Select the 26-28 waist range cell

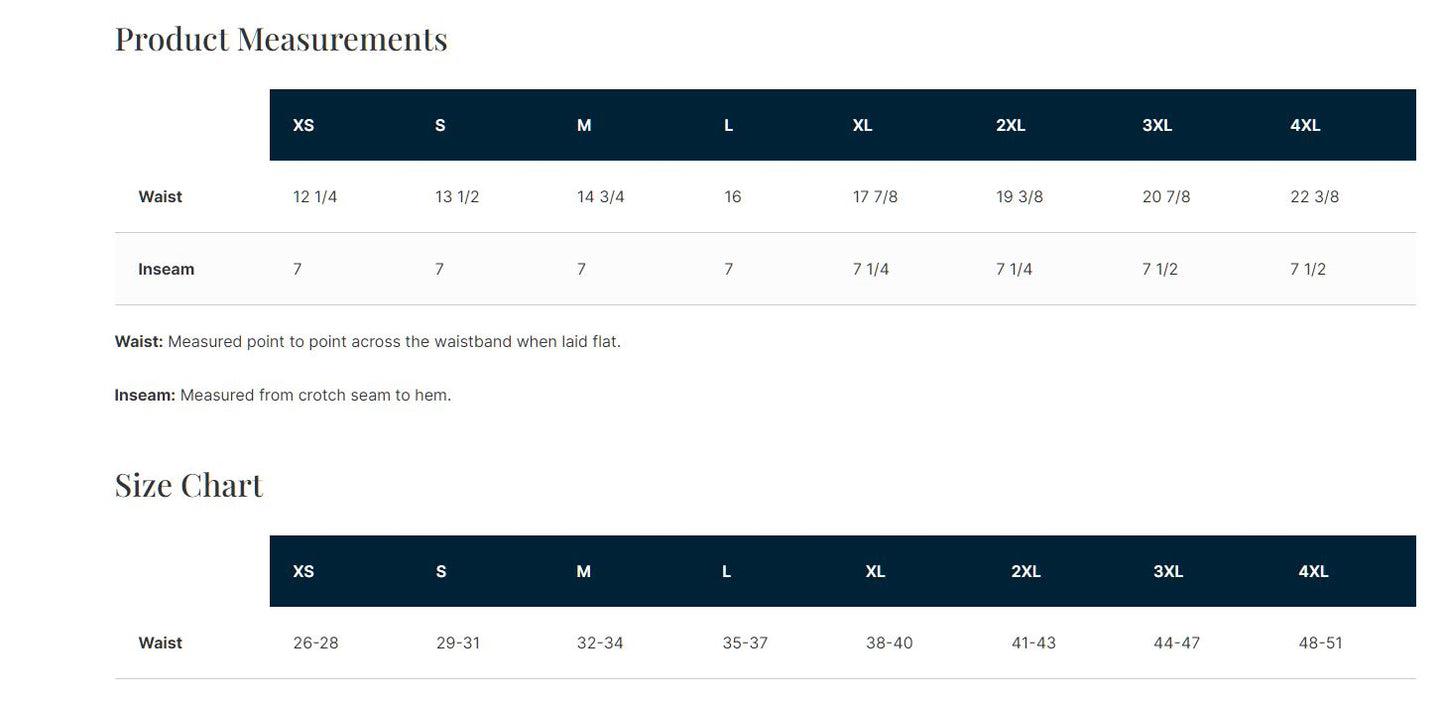coord(315,643)
